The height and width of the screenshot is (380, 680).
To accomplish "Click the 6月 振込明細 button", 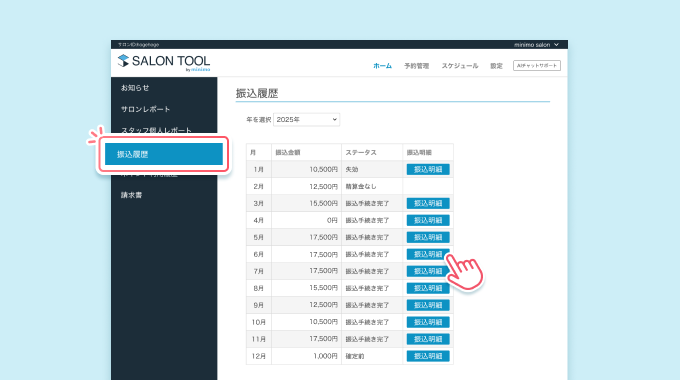I will tap(428, 254).
